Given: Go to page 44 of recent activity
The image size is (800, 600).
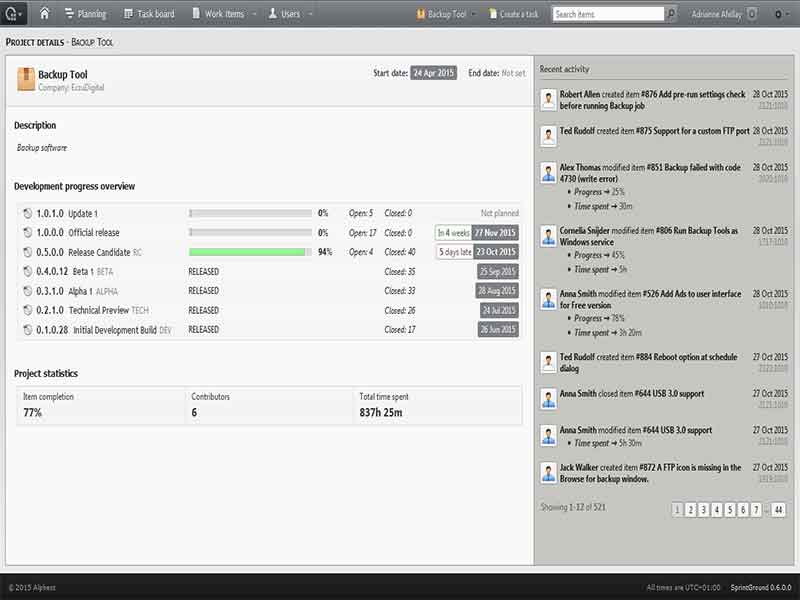Looking at the screenshot, I should [778, 510].
